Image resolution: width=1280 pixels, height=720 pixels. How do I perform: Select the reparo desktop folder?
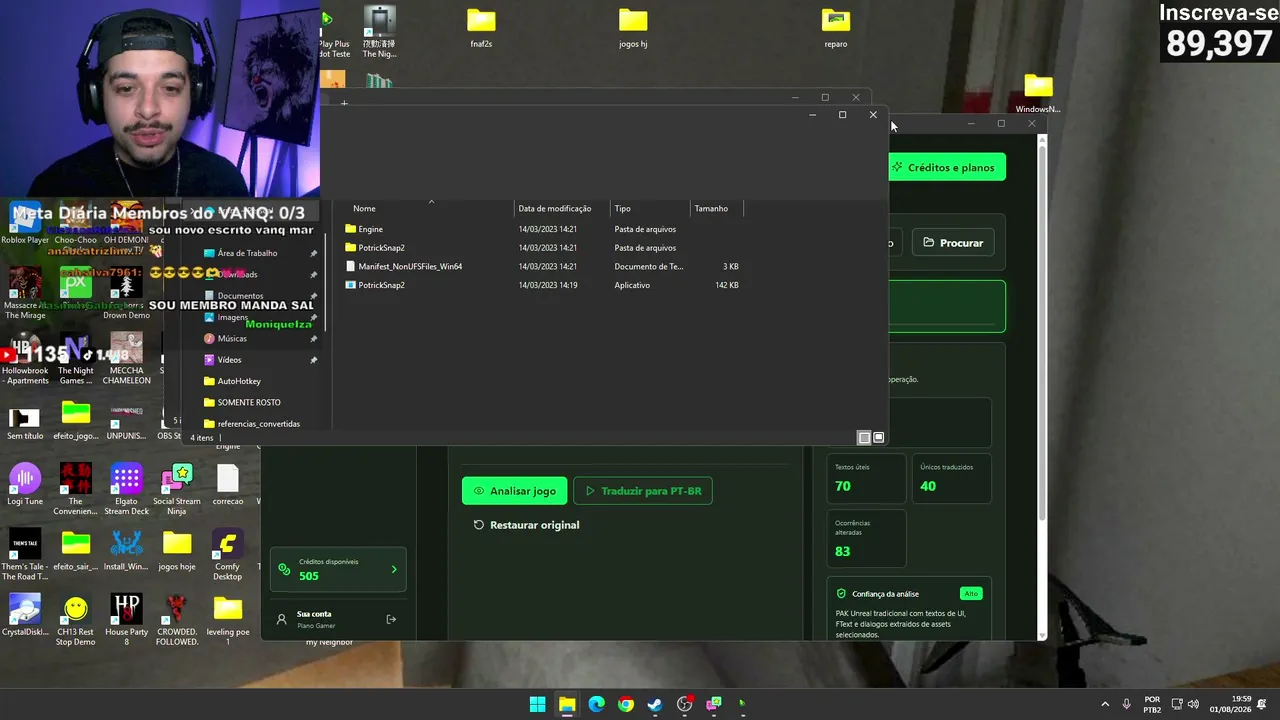[x=836, y=28]
